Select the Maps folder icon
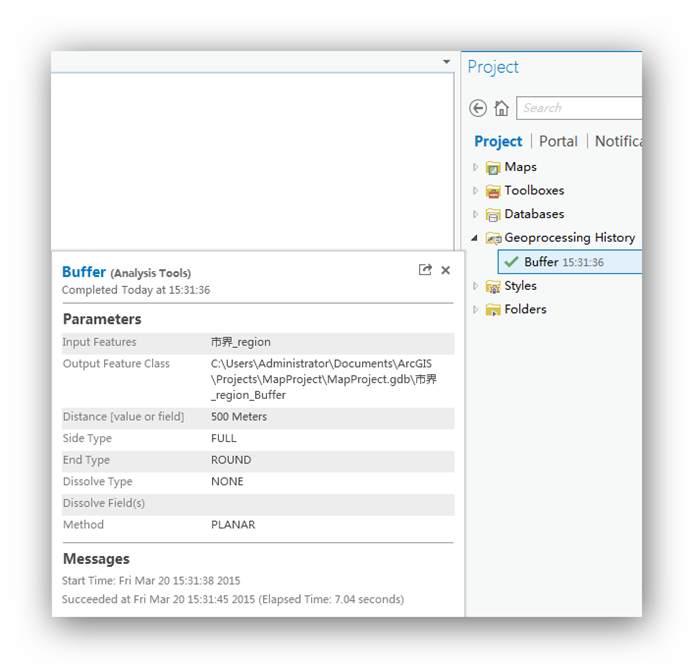 493,168
